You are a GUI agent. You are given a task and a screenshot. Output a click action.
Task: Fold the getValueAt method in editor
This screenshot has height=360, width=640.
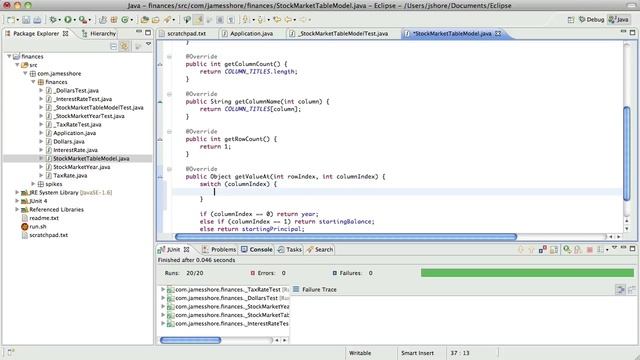click(x=169, y=169)
